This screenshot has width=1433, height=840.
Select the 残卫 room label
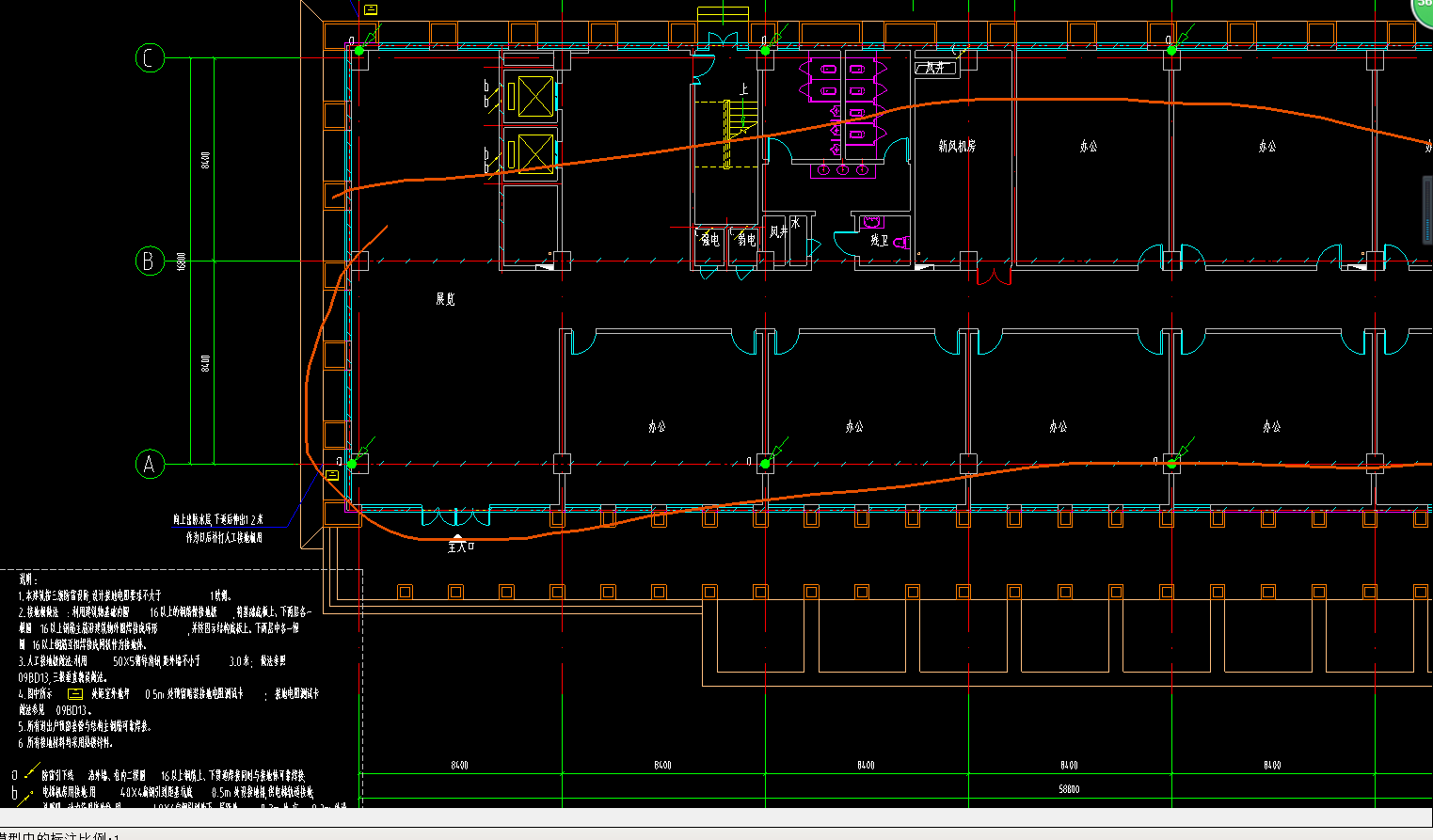[879, 241]
